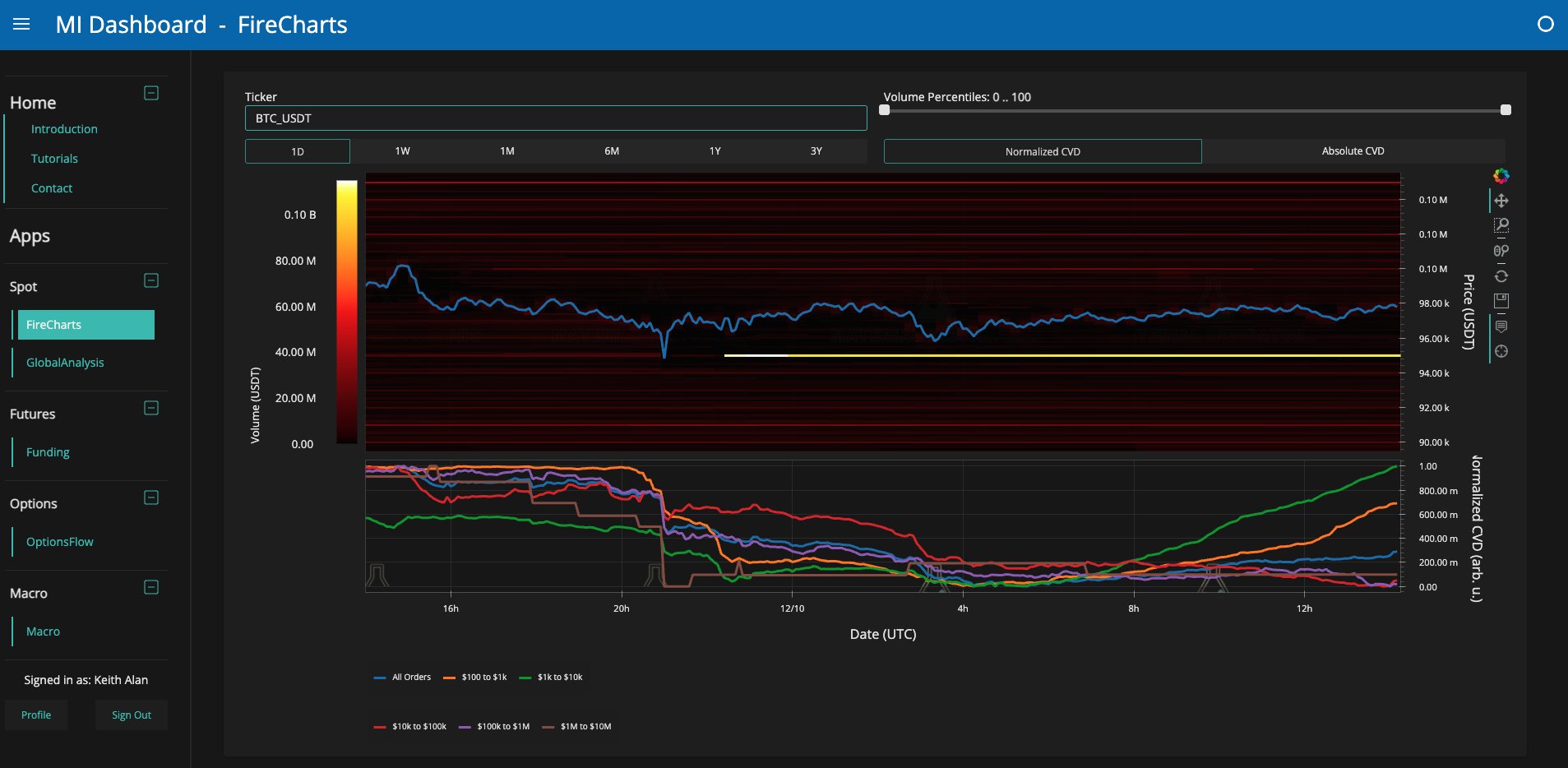Collapse the Home section
Viewport: 1568px width, 768px height.
pyautogui.click(x=151, y=93)
